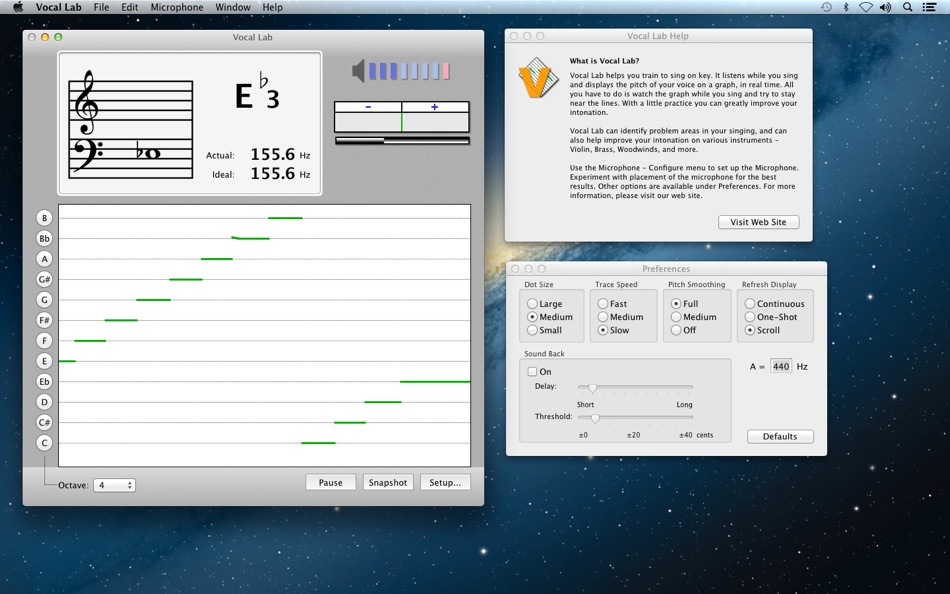
Task: Open the Microphone menu
Action: click(177, 7)
